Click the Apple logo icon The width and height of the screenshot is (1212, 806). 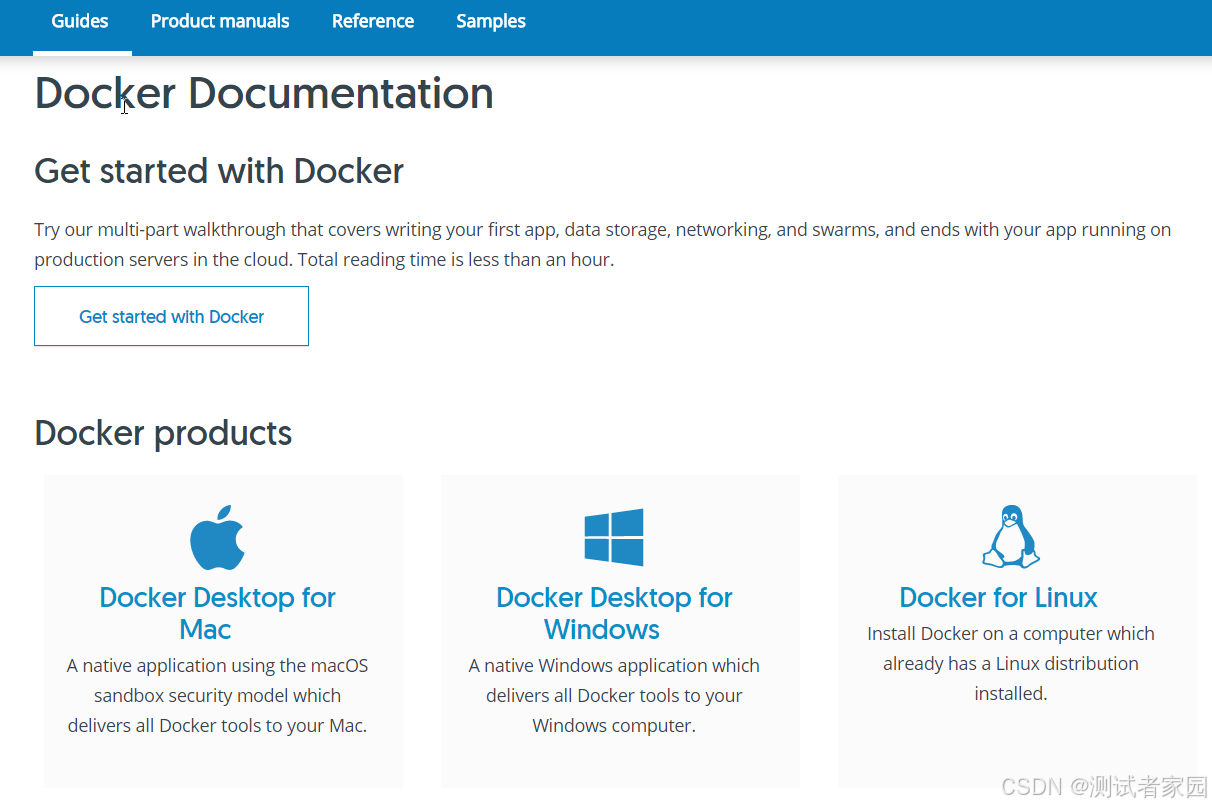click(218, 538)
